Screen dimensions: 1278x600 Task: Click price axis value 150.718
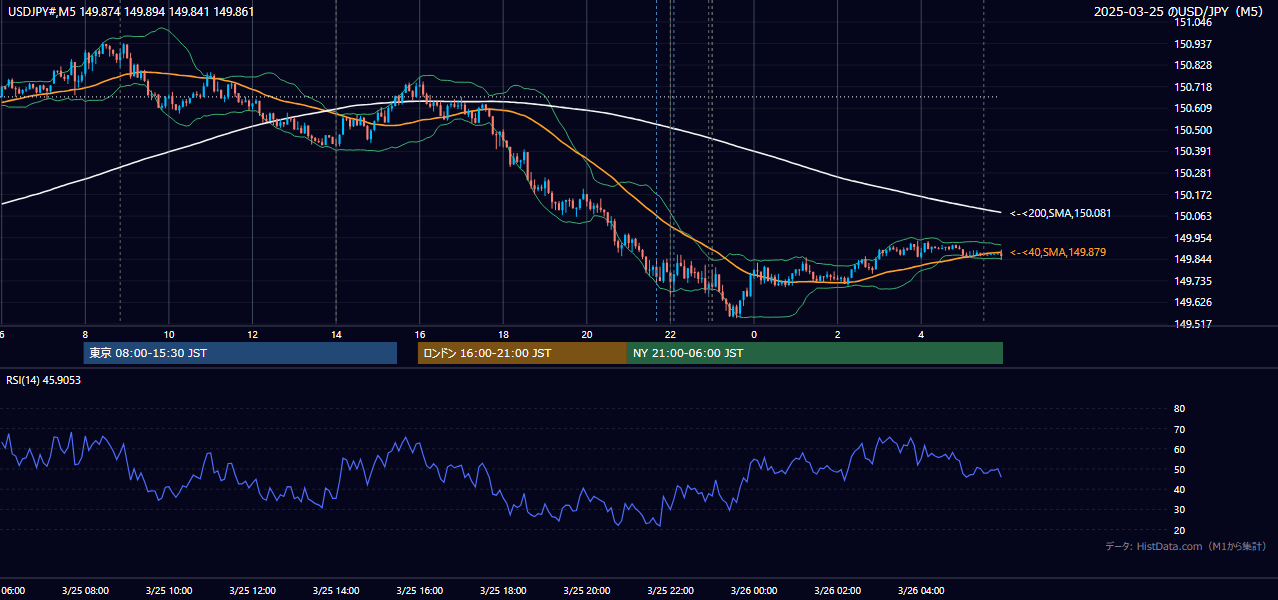[x=1193, y=87]
